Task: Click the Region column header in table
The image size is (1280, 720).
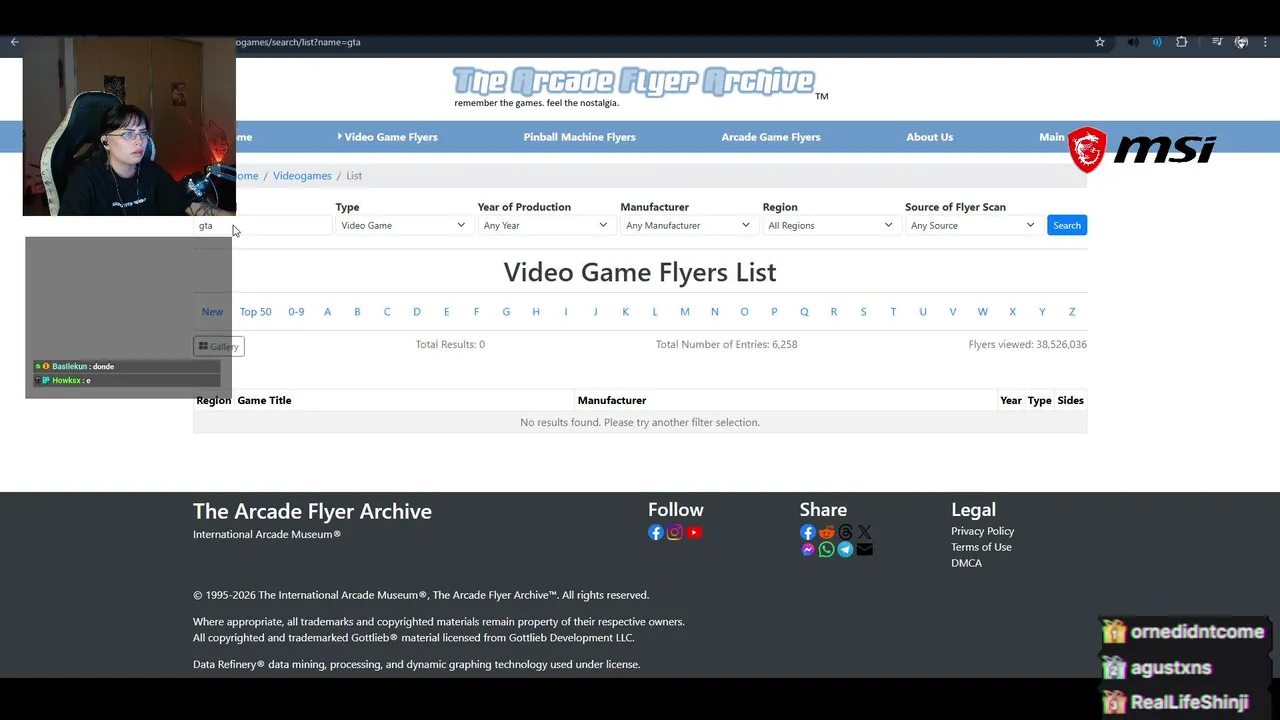Action: [x=213, y=400]
